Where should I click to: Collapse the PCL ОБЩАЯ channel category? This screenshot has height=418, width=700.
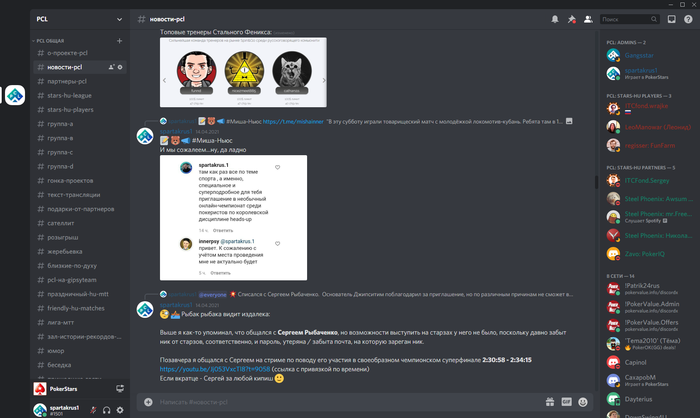coord(48,41)
